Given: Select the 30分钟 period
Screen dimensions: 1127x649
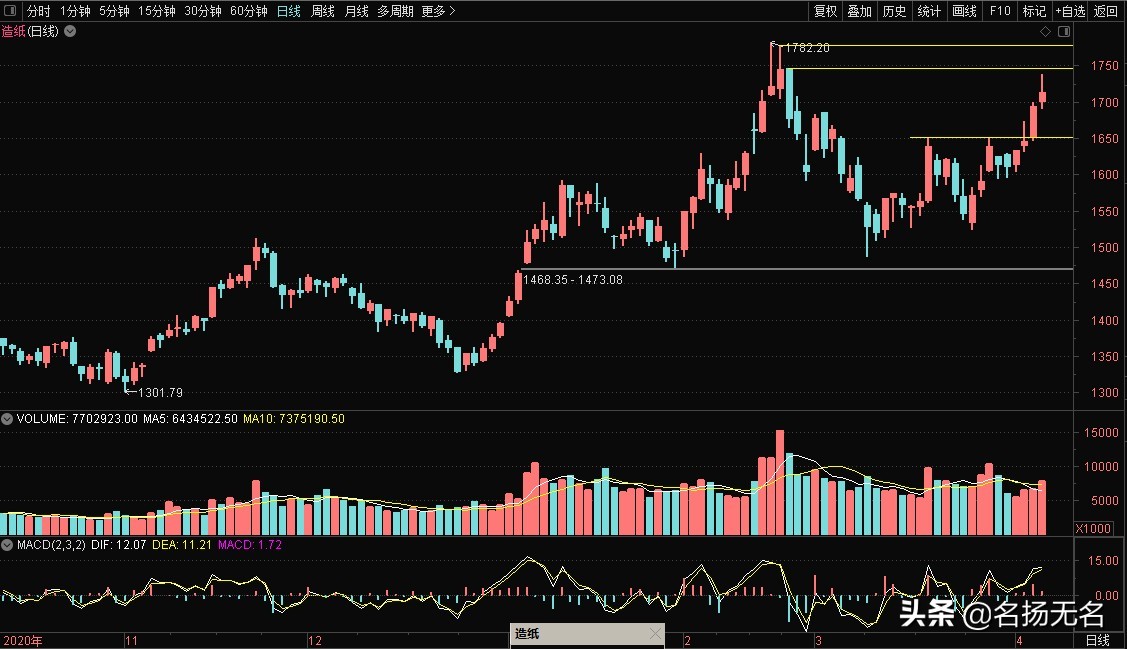Looking at the screenshot, I should click(x=203, y=11).
